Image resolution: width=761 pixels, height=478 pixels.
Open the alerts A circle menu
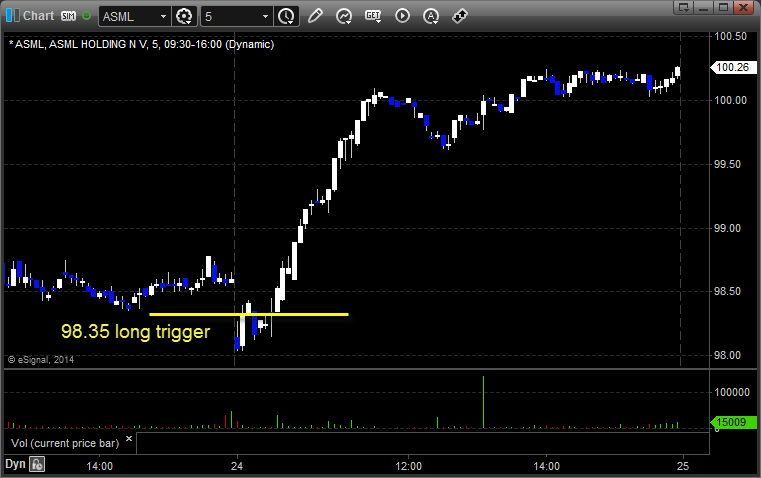(431, 16)
